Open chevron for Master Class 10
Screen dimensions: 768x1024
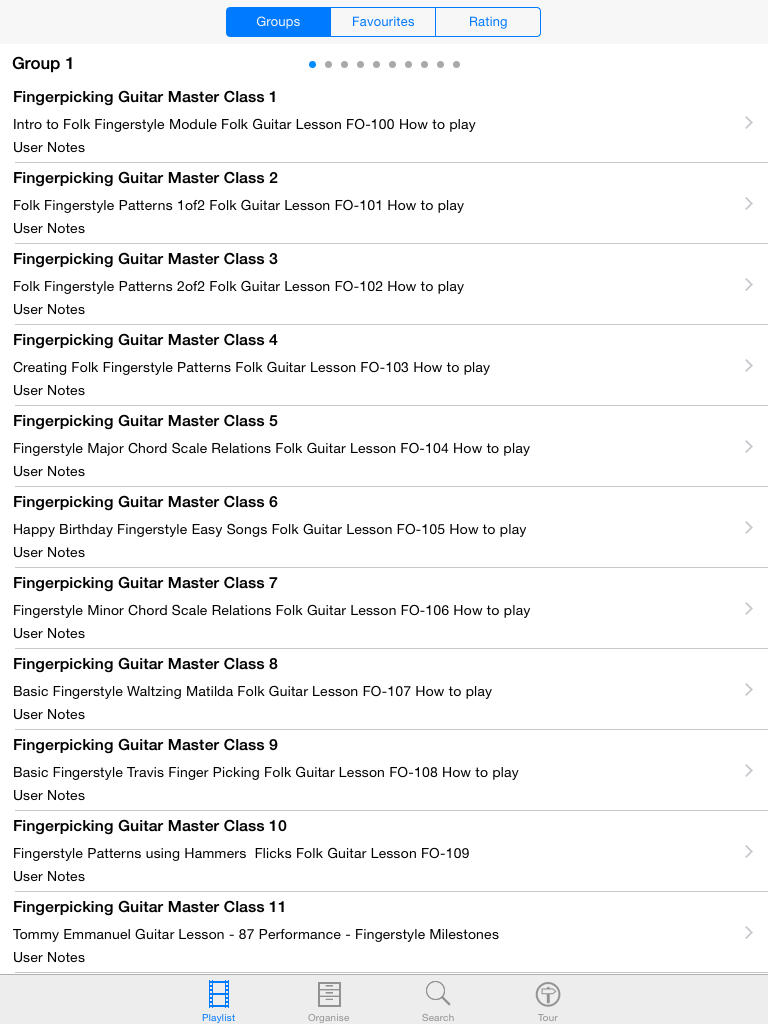pyautogui.click(x=749, y=851)
